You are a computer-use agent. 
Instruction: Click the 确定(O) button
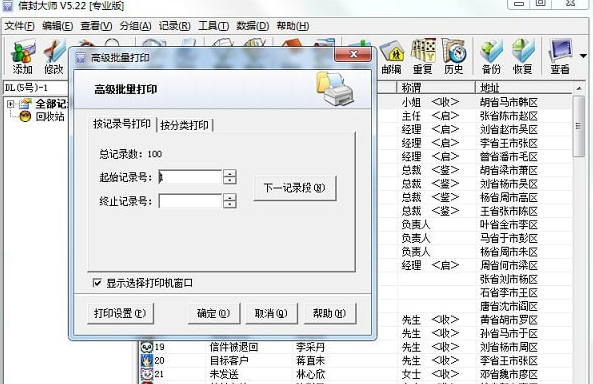tap(214, 313)
